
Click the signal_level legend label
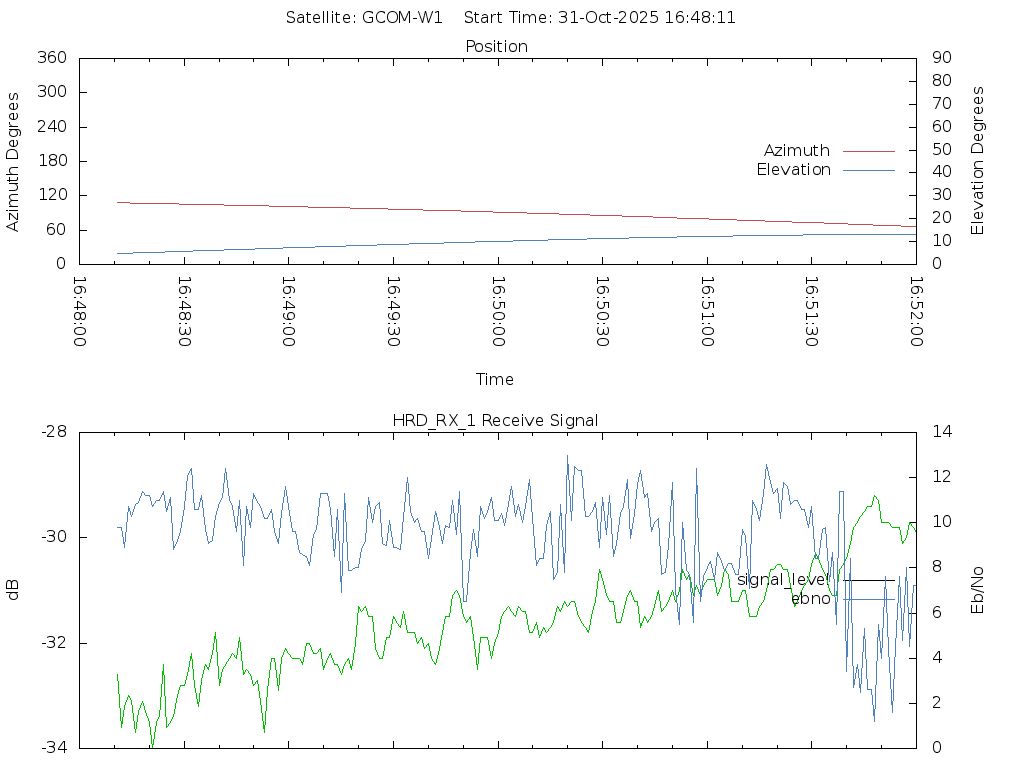coord(783,579)
